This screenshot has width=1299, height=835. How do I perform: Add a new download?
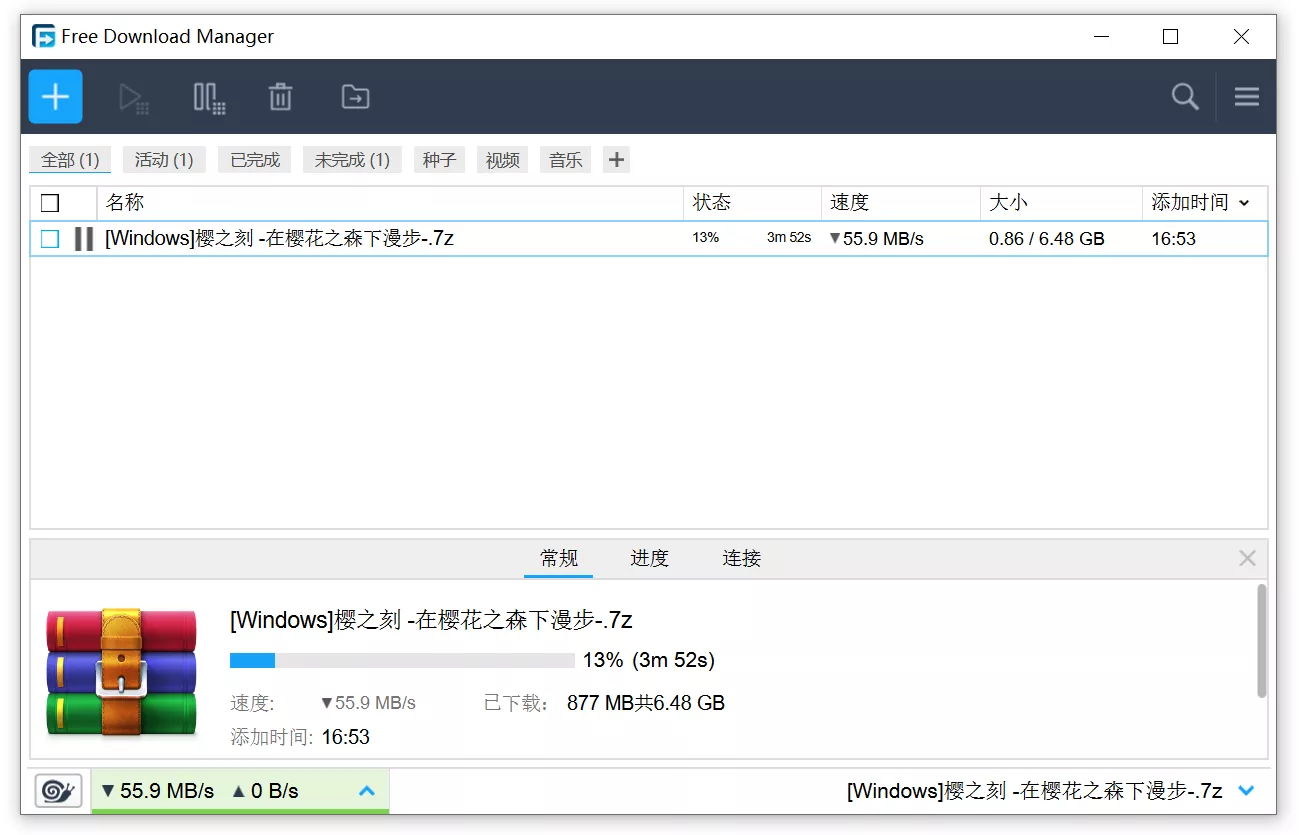(55, 96)
